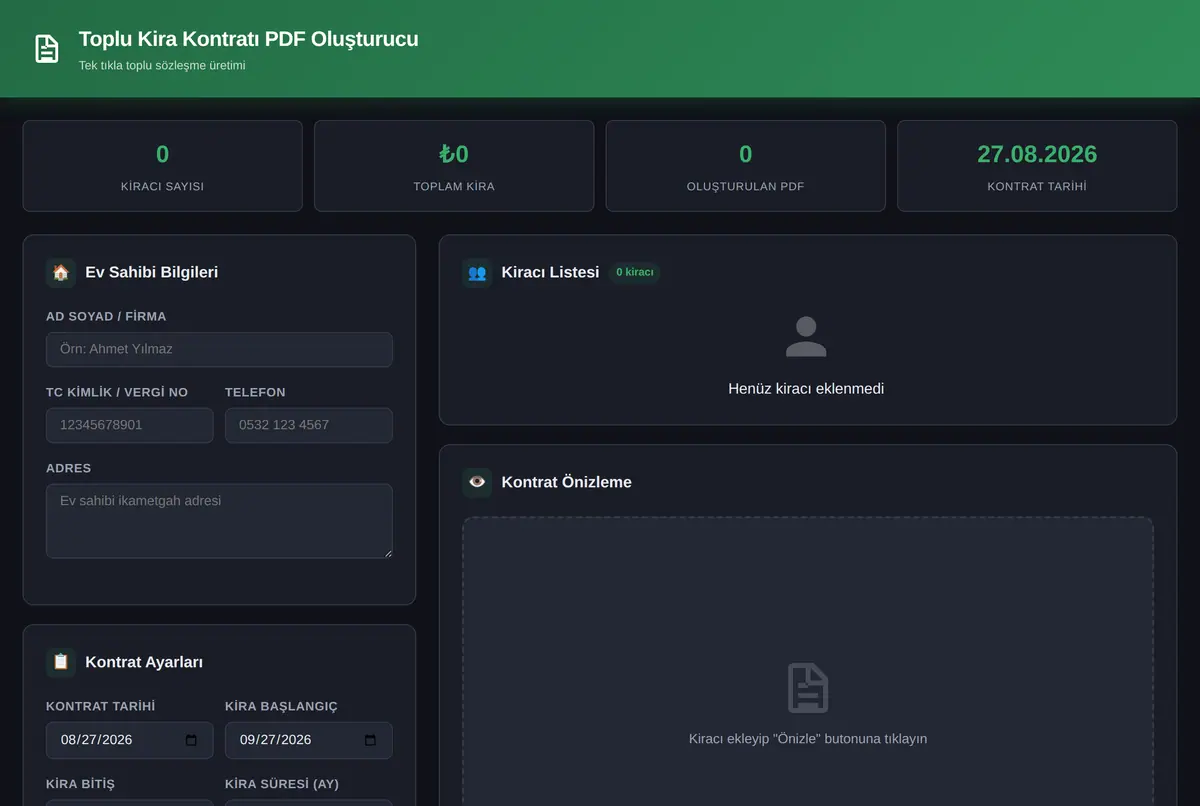Click the "OLUŞTURULAN PDF" stat card
Screen dimensions: 1200x806
746,166
